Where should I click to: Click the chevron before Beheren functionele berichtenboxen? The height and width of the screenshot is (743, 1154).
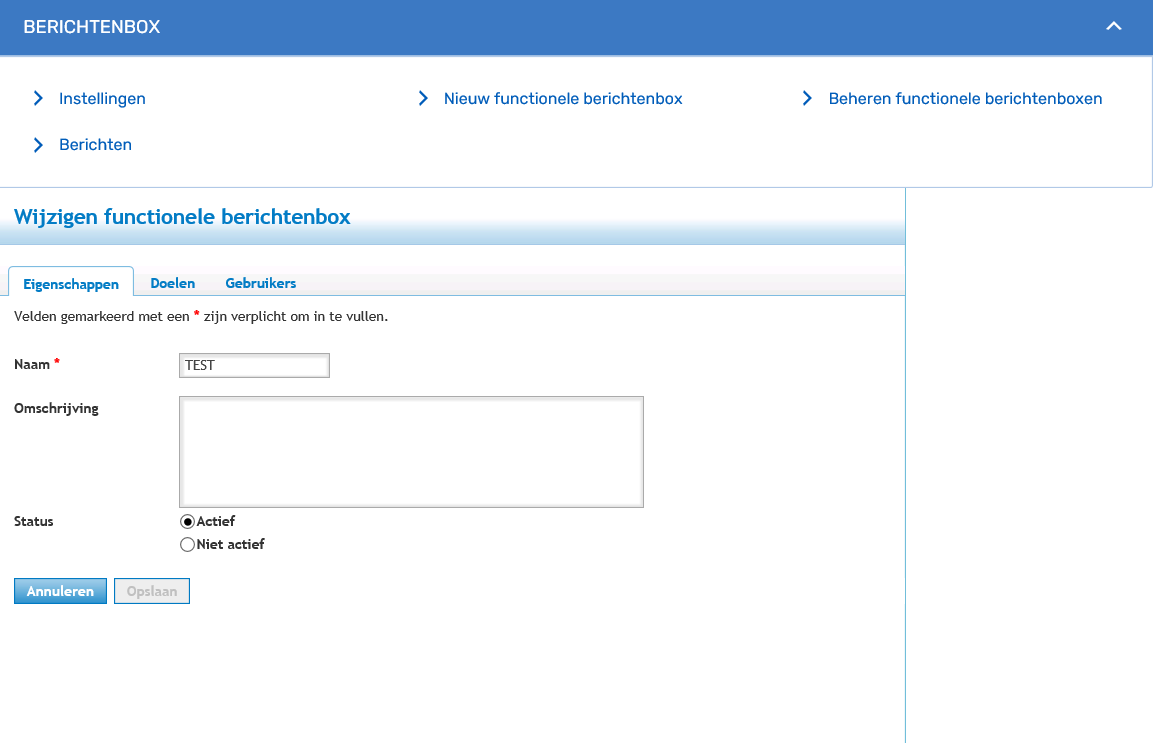click(807, 99)
